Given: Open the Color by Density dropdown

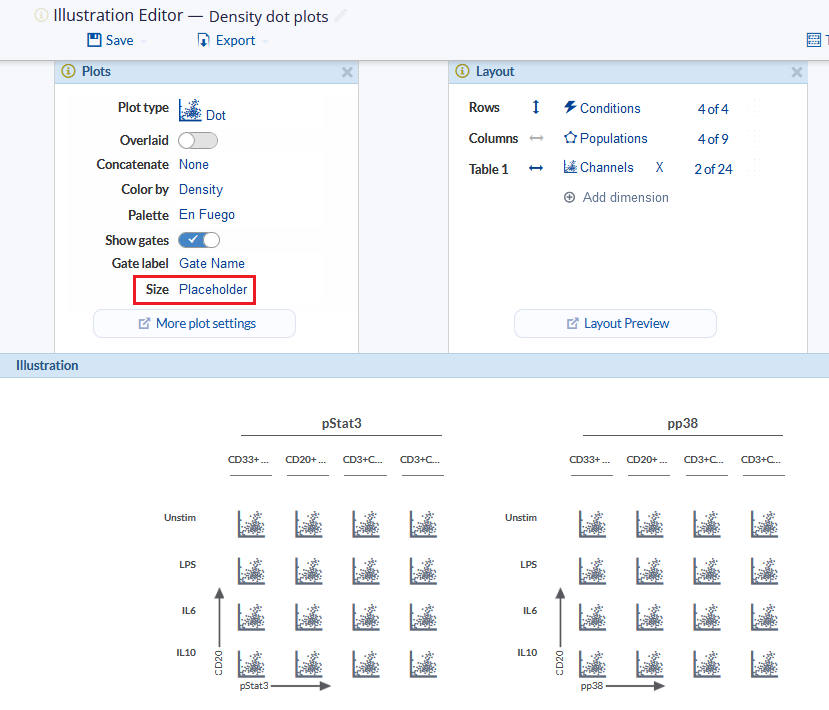Looking at the screenshot, I should pyautogui.click(x=201, y=190).
